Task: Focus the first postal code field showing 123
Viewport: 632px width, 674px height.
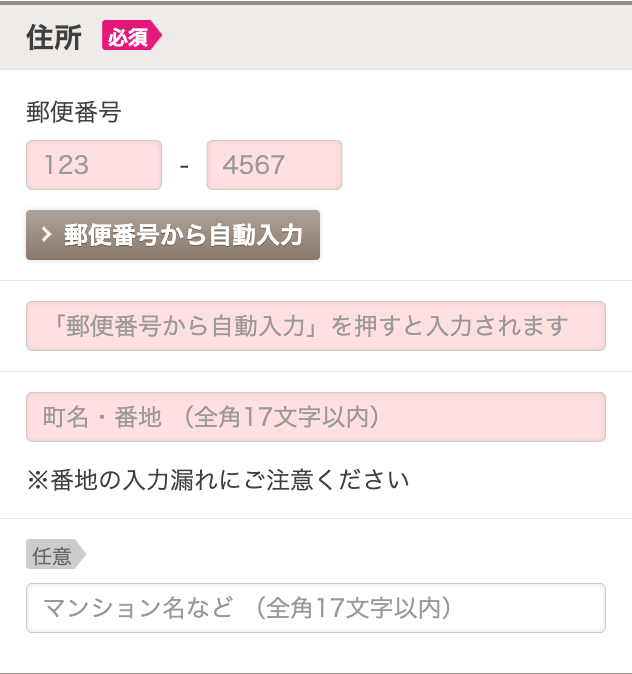Action: click(94, 165)
